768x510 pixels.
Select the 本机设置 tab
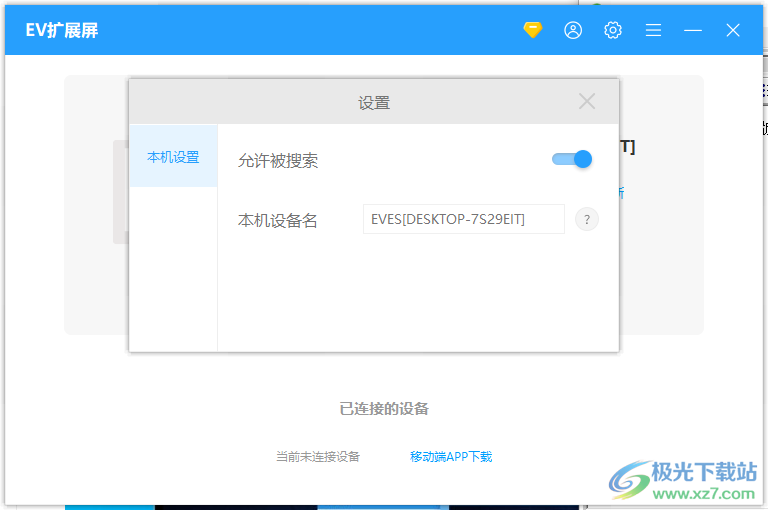(173, 156)
